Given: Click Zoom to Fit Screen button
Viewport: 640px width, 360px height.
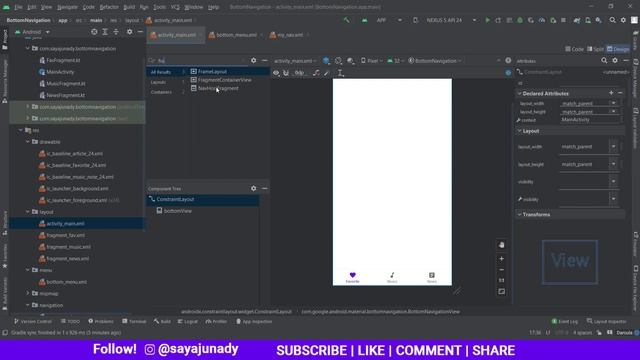Looking at the screenshot, I should (x=502, y=291).
